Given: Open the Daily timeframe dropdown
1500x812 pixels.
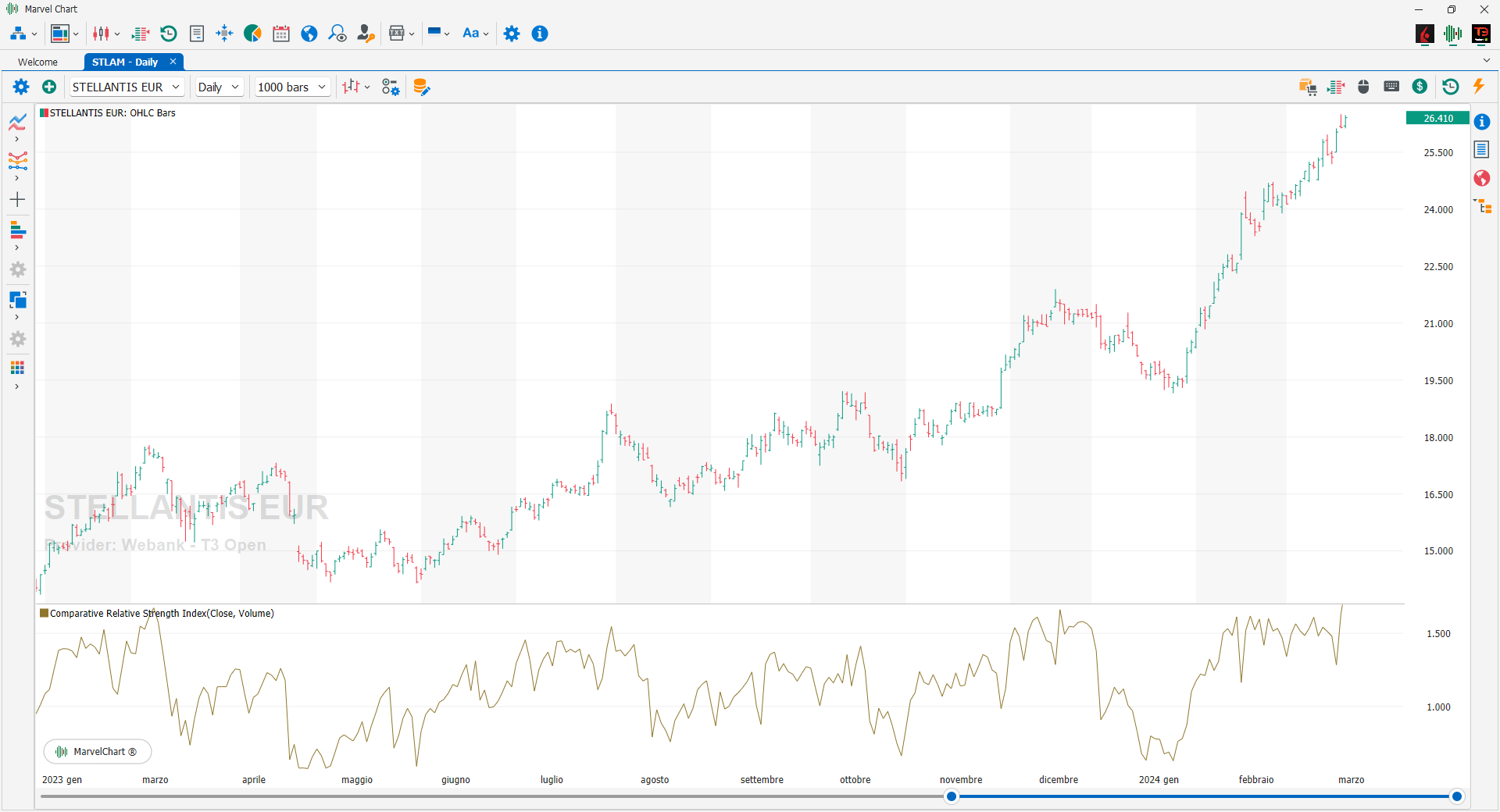Looking at the screenshot, I should 219,87.
